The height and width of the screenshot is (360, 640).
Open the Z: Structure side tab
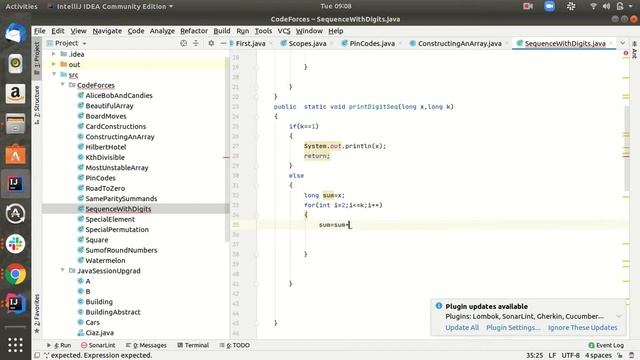pyautogui.click(x=37, y=105)
